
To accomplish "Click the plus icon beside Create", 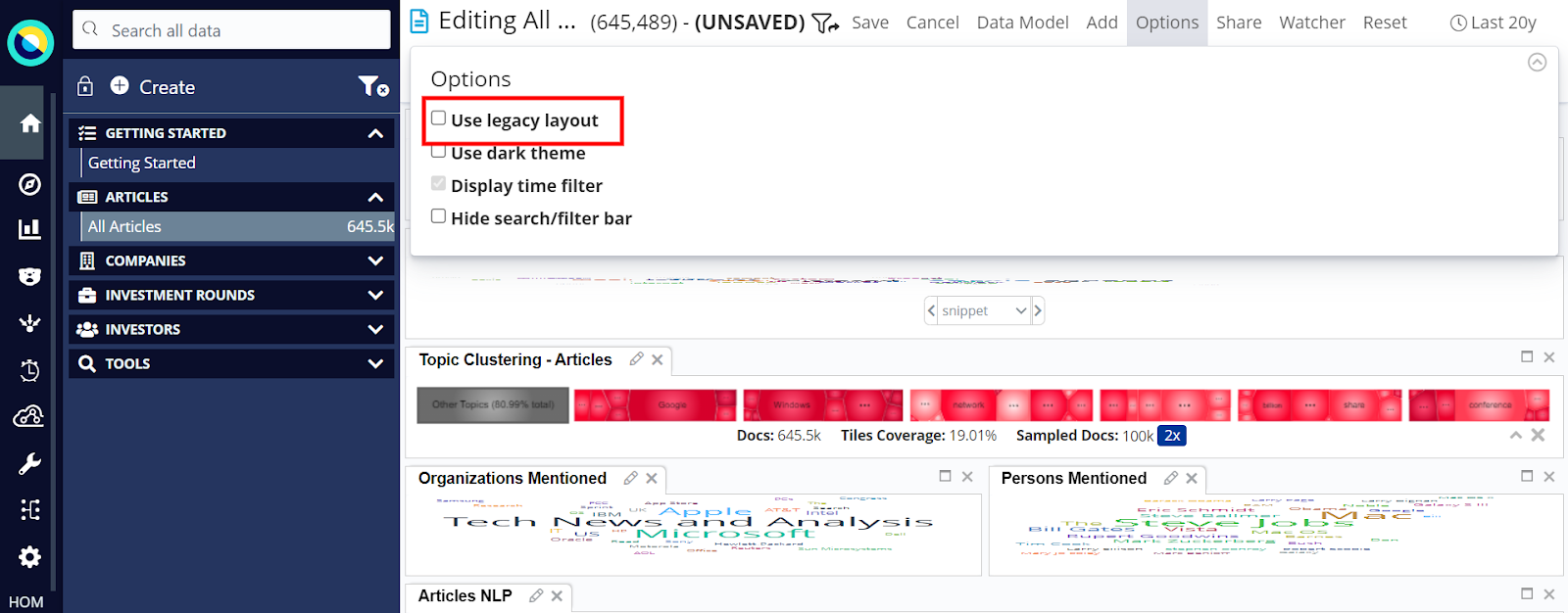I will pos(120,86).
